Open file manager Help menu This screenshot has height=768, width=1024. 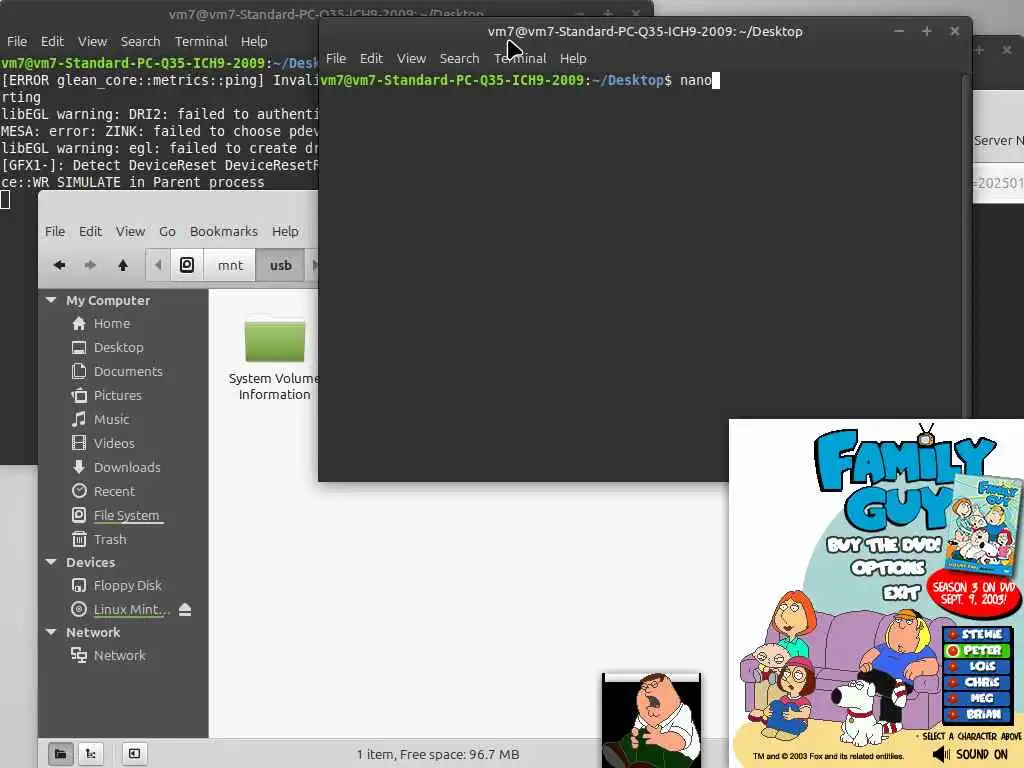(x=285, y=231)
